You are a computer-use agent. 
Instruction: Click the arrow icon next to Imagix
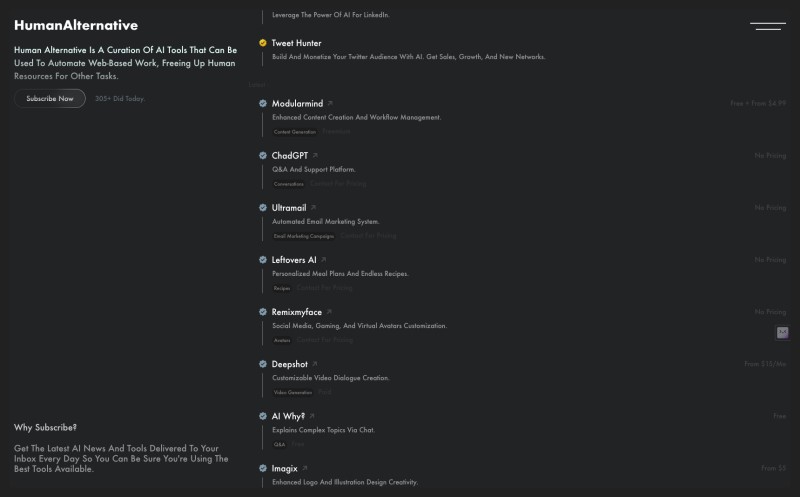[x=305, y=468]
